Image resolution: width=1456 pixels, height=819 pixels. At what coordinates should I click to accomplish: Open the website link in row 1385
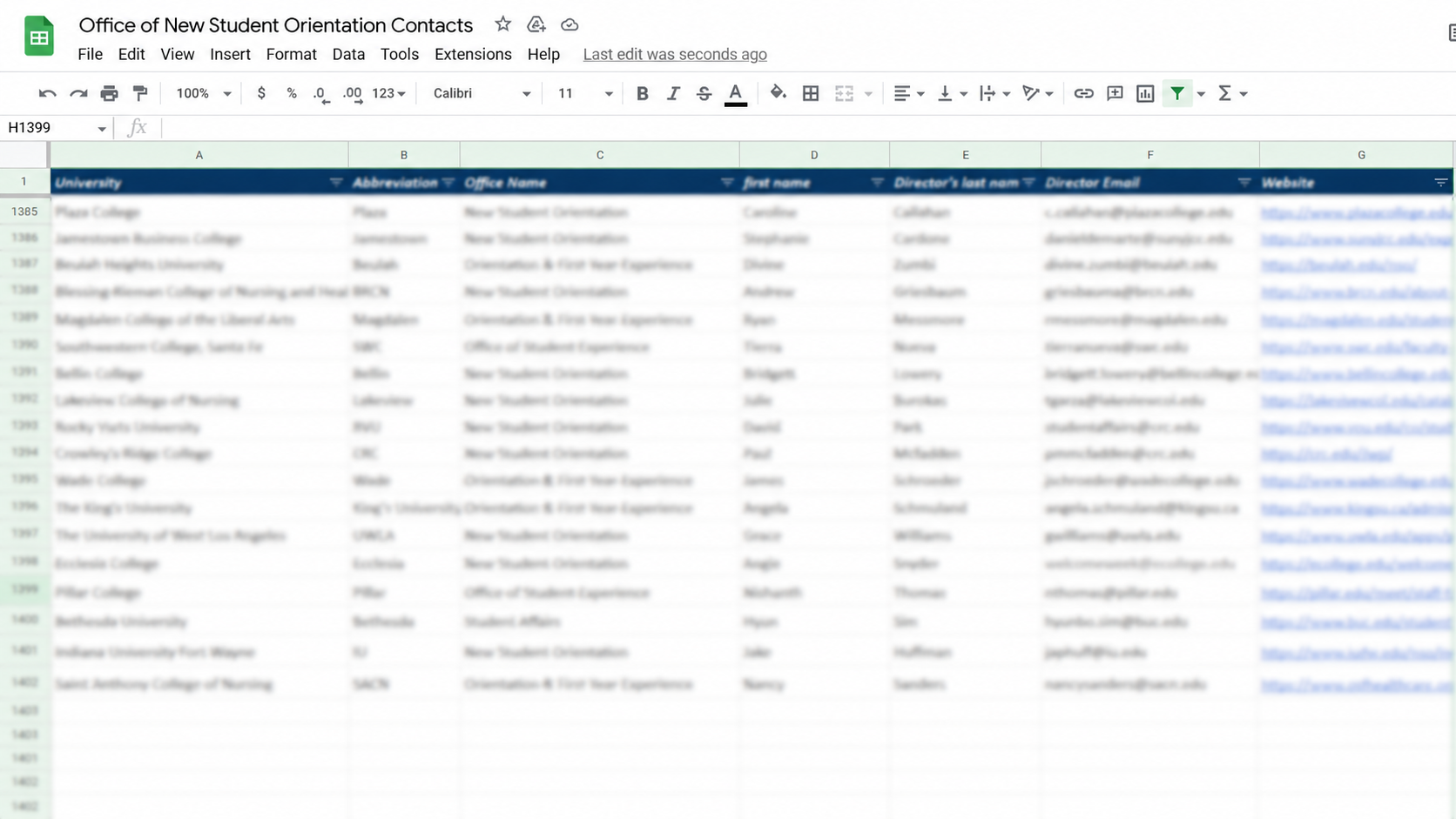1356,212
